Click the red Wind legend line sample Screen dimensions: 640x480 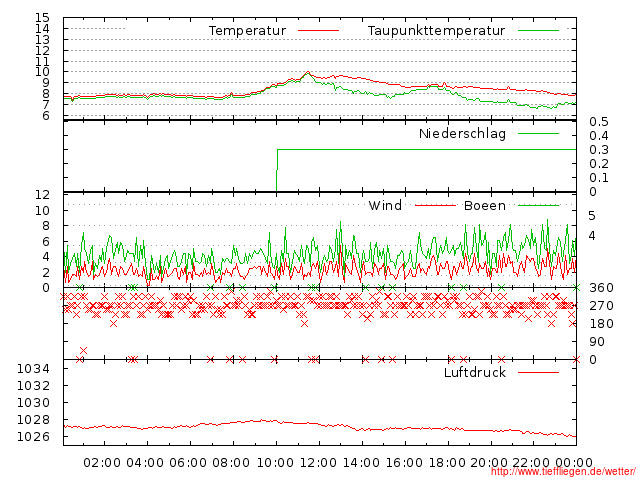pyautogui.click(x=436, y=205)
